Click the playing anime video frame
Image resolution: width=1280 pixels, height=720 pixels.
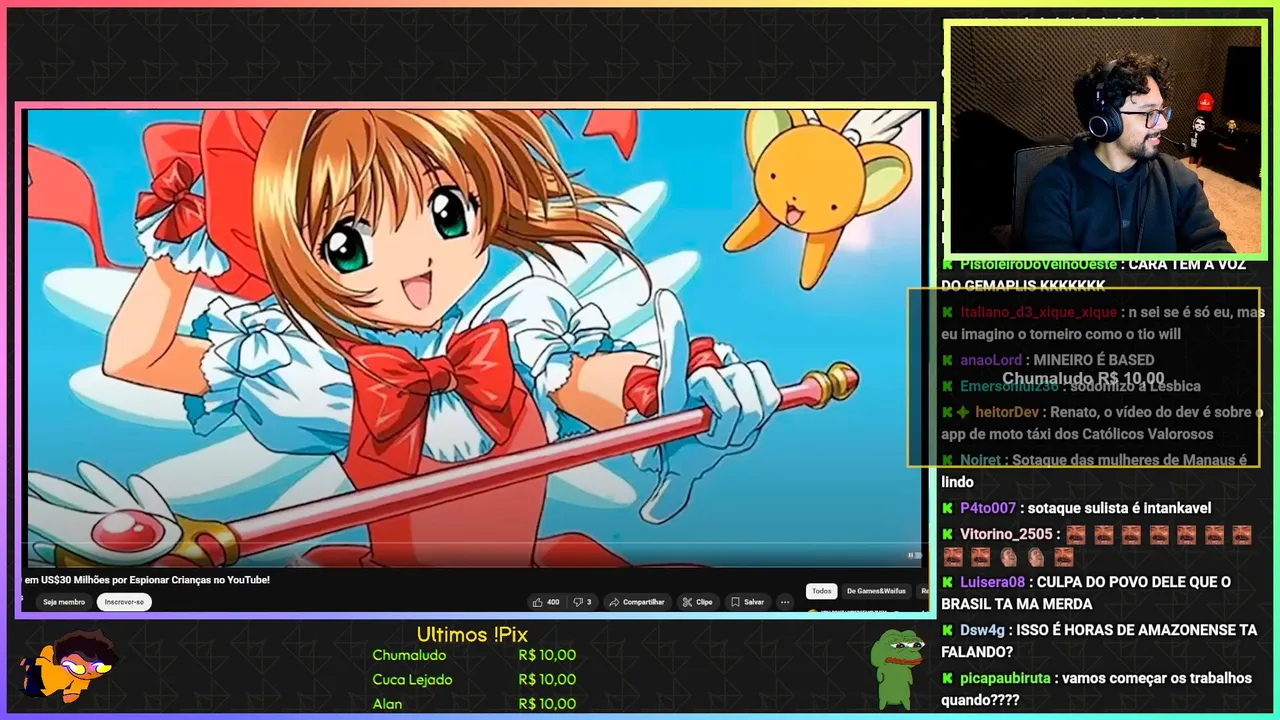coord(474,338)
